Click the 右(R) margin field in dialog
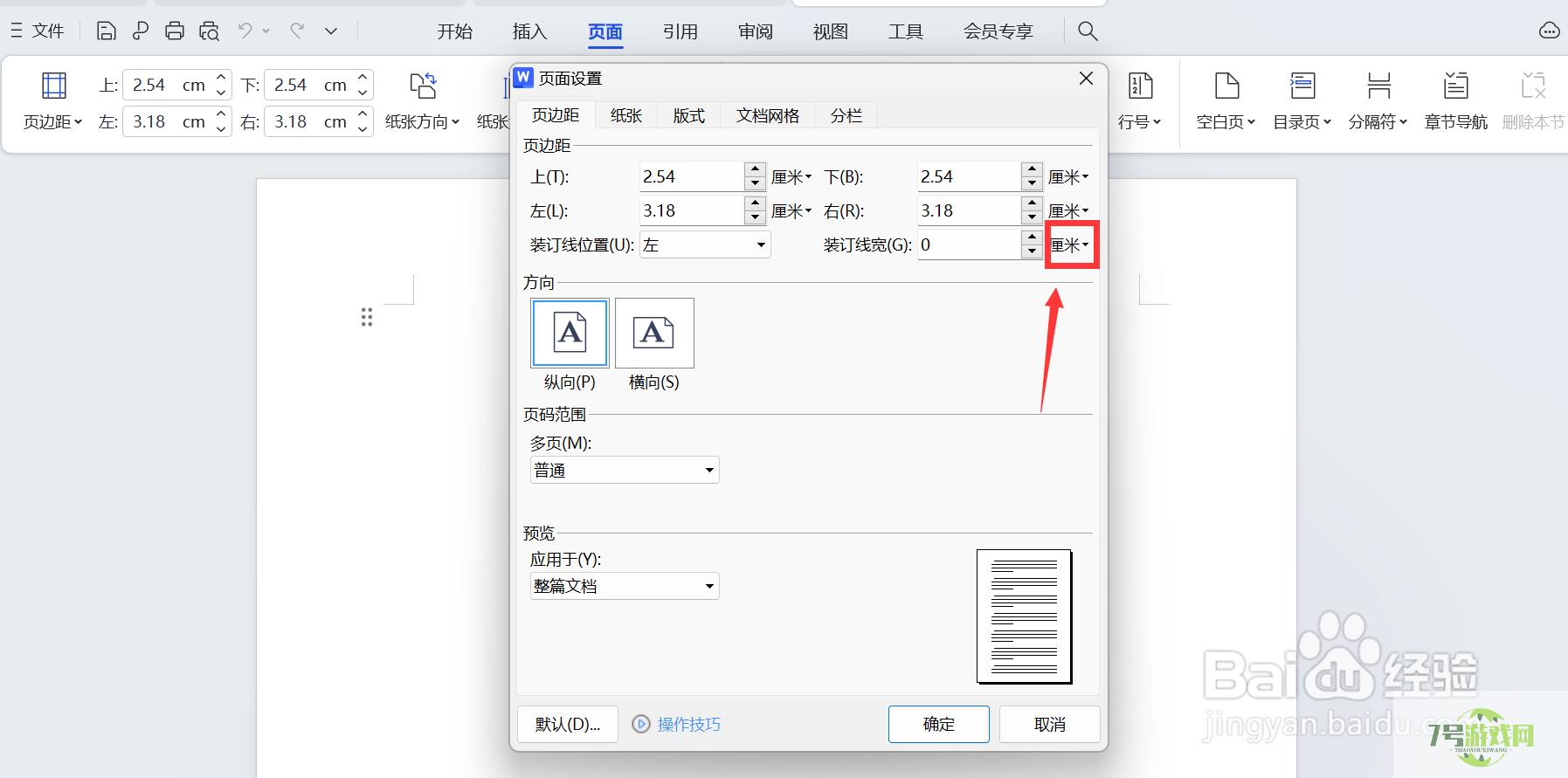1568x778 pixels. (x=970, y=210)
